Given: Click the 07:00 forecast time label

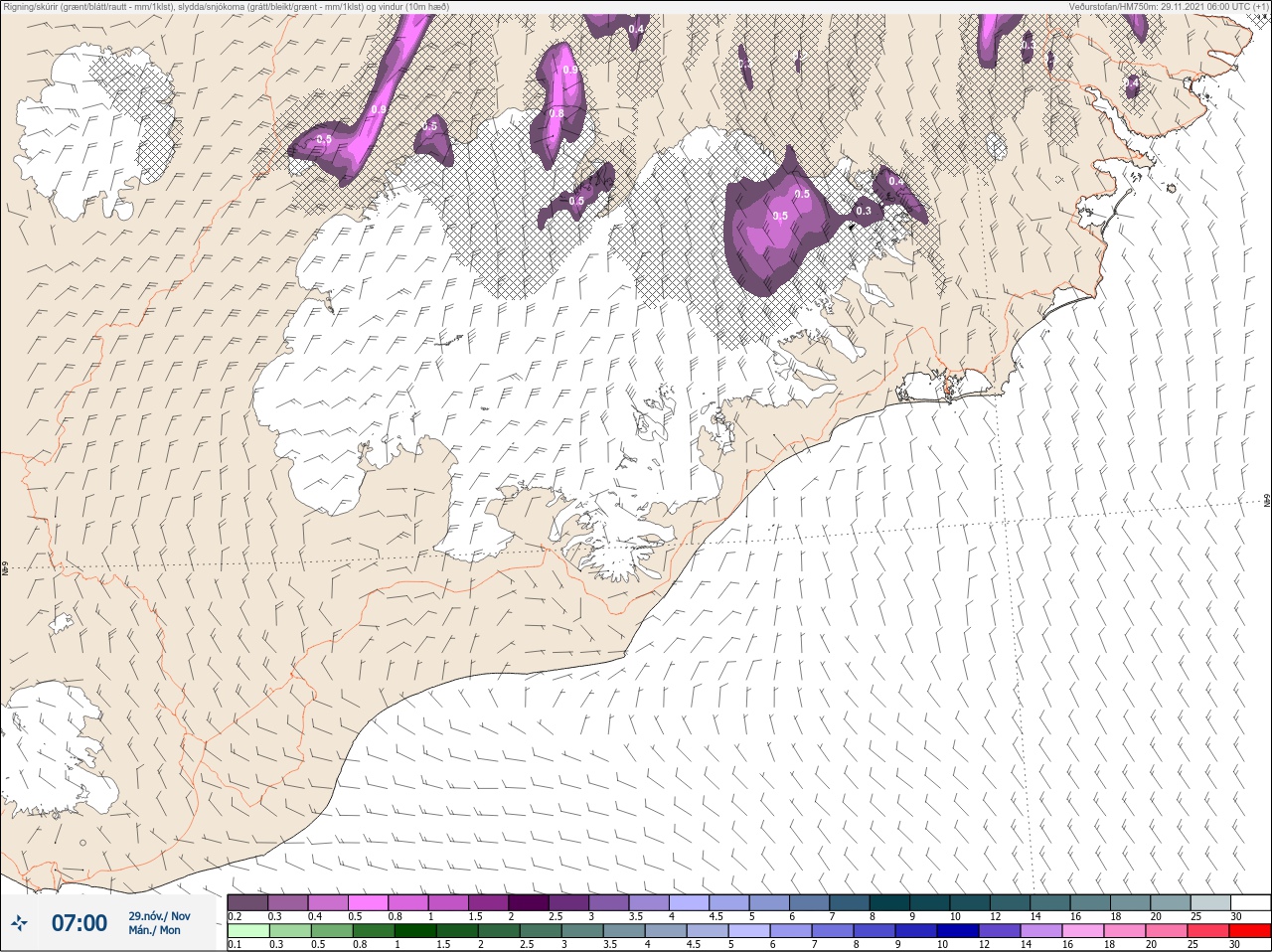Looking at the screenshot, I should [79, 923].
